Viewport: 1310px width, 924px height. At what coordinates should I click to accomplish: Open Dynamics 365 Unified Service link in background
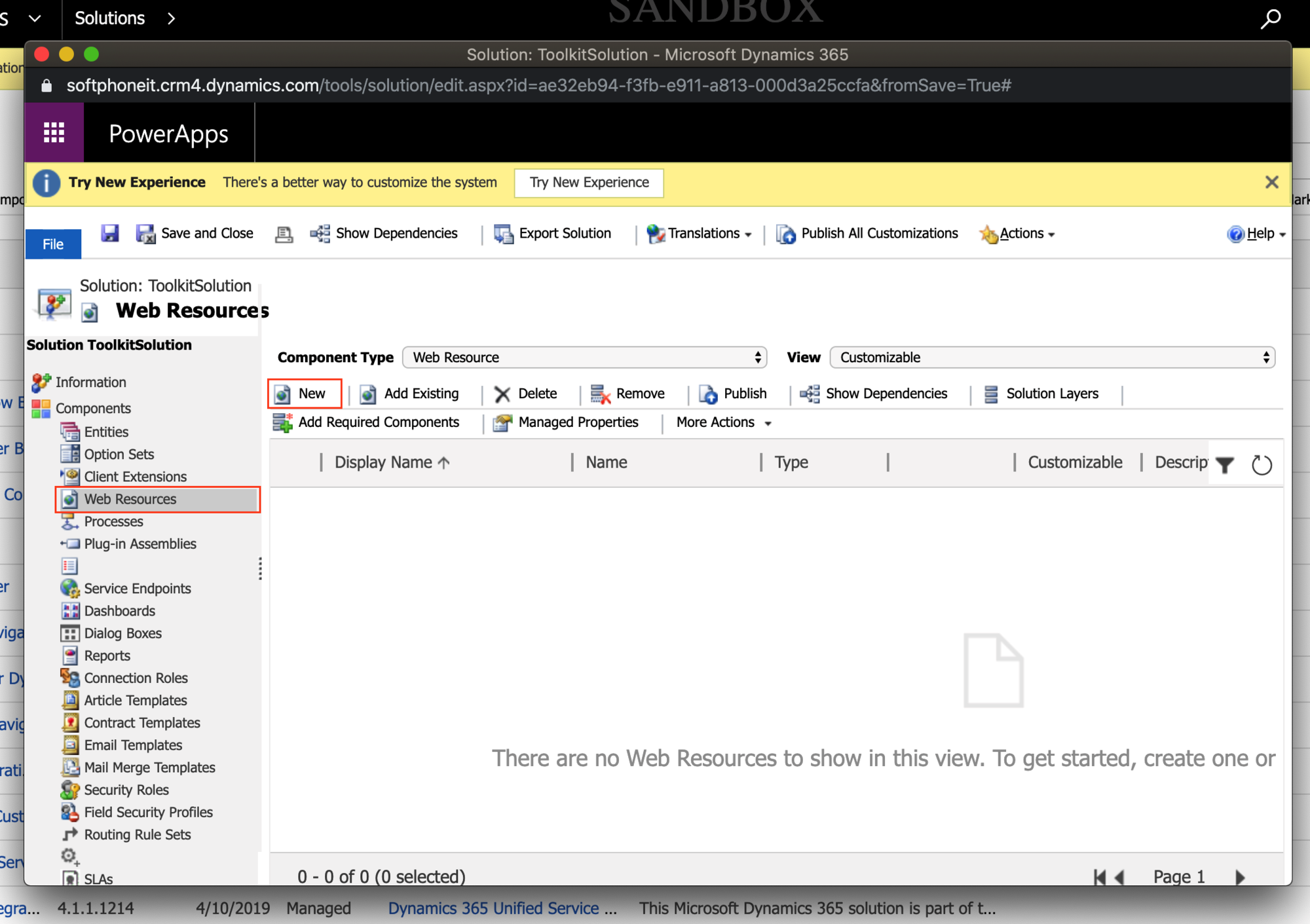[502, 908]
